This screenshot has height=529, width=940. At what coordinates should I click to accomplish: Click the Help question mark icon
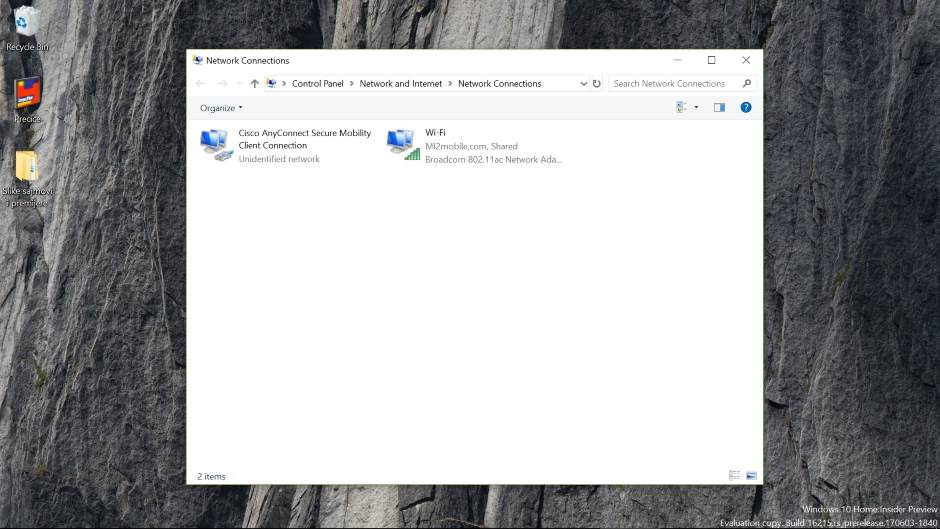tap(746, 107)
